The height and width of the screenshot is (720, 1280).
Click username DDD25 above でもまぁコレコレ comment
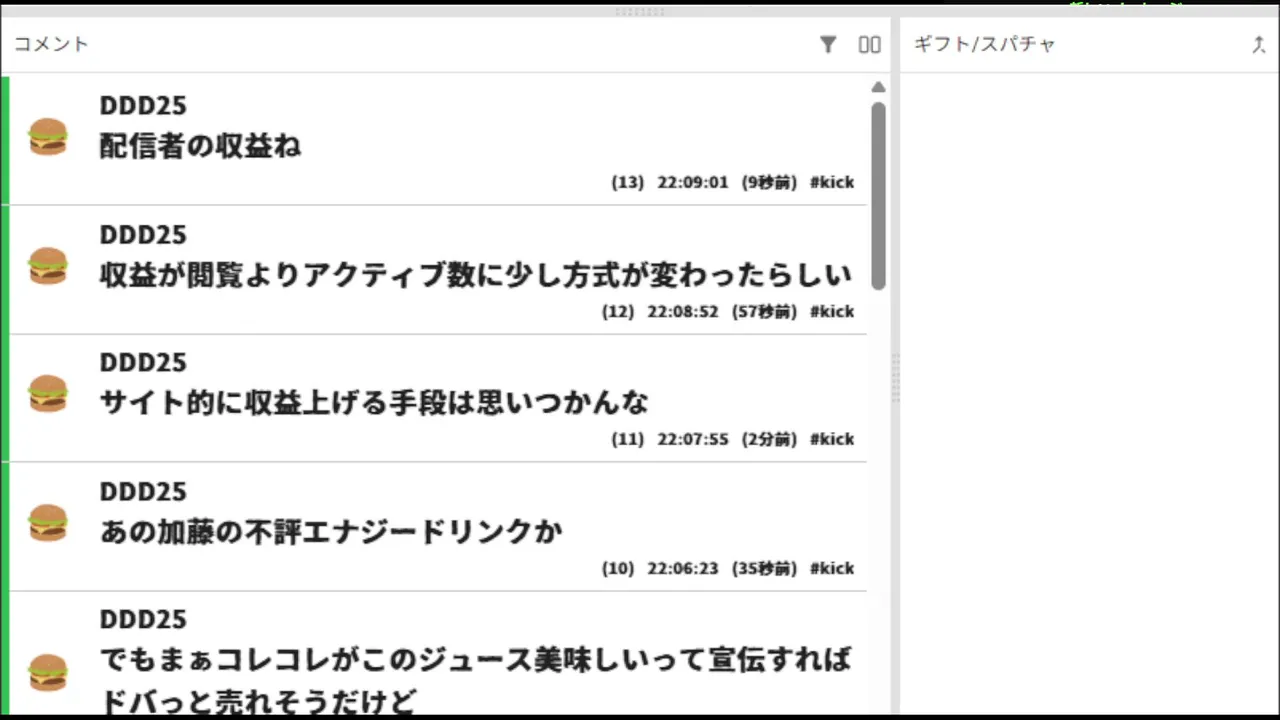[x=143, y=620]
